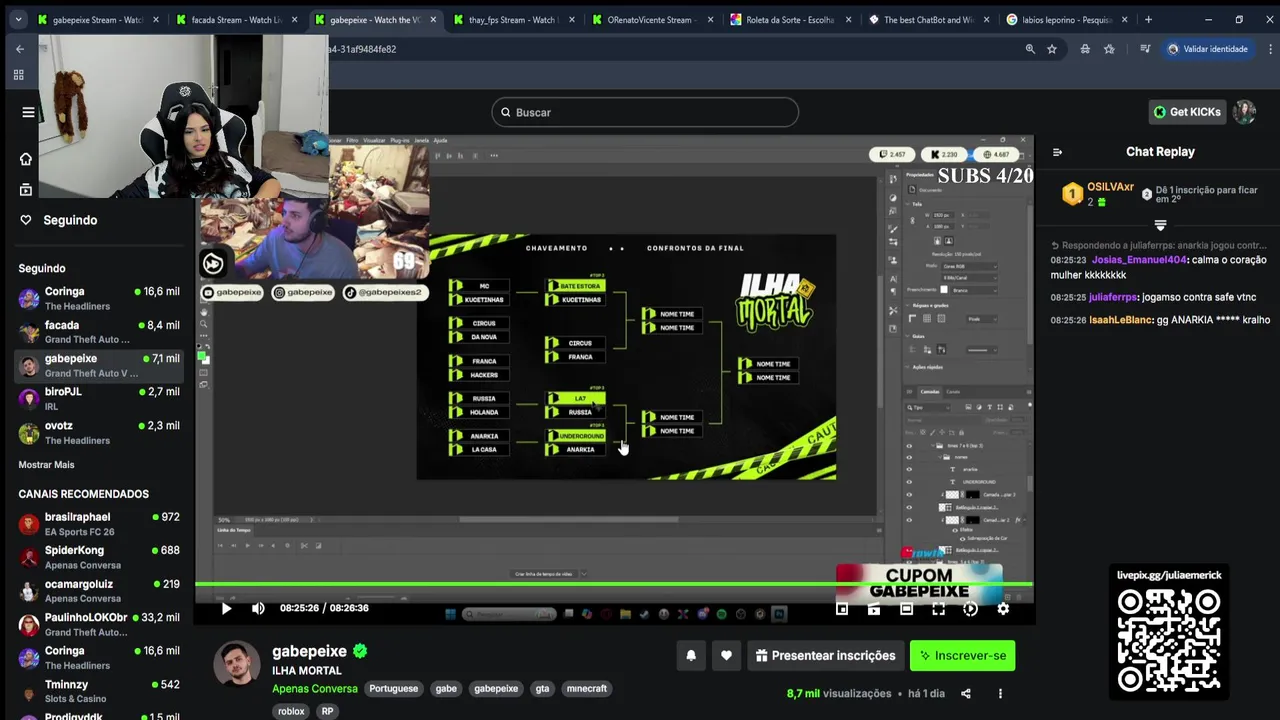Screen dimensions: 1280x720
Task: Open the gabepeixe channel avatar below the video
Action: coord(237,664)
